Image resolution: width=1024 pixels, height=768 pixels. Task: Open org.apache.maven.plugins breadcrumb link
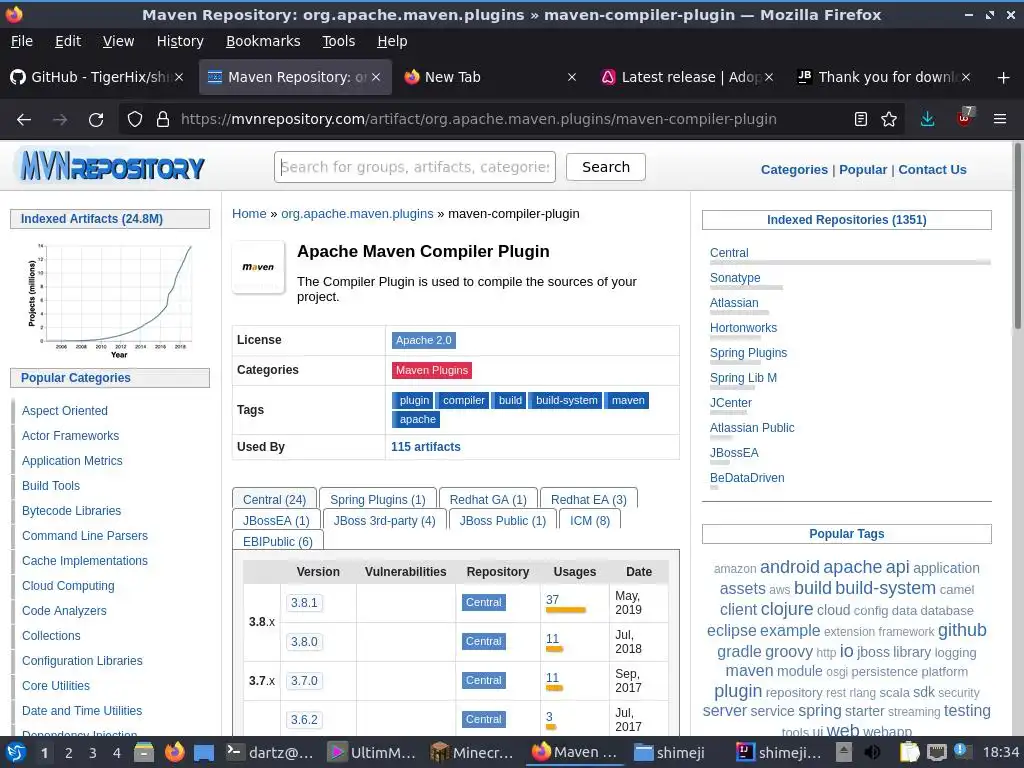[357, 214]
